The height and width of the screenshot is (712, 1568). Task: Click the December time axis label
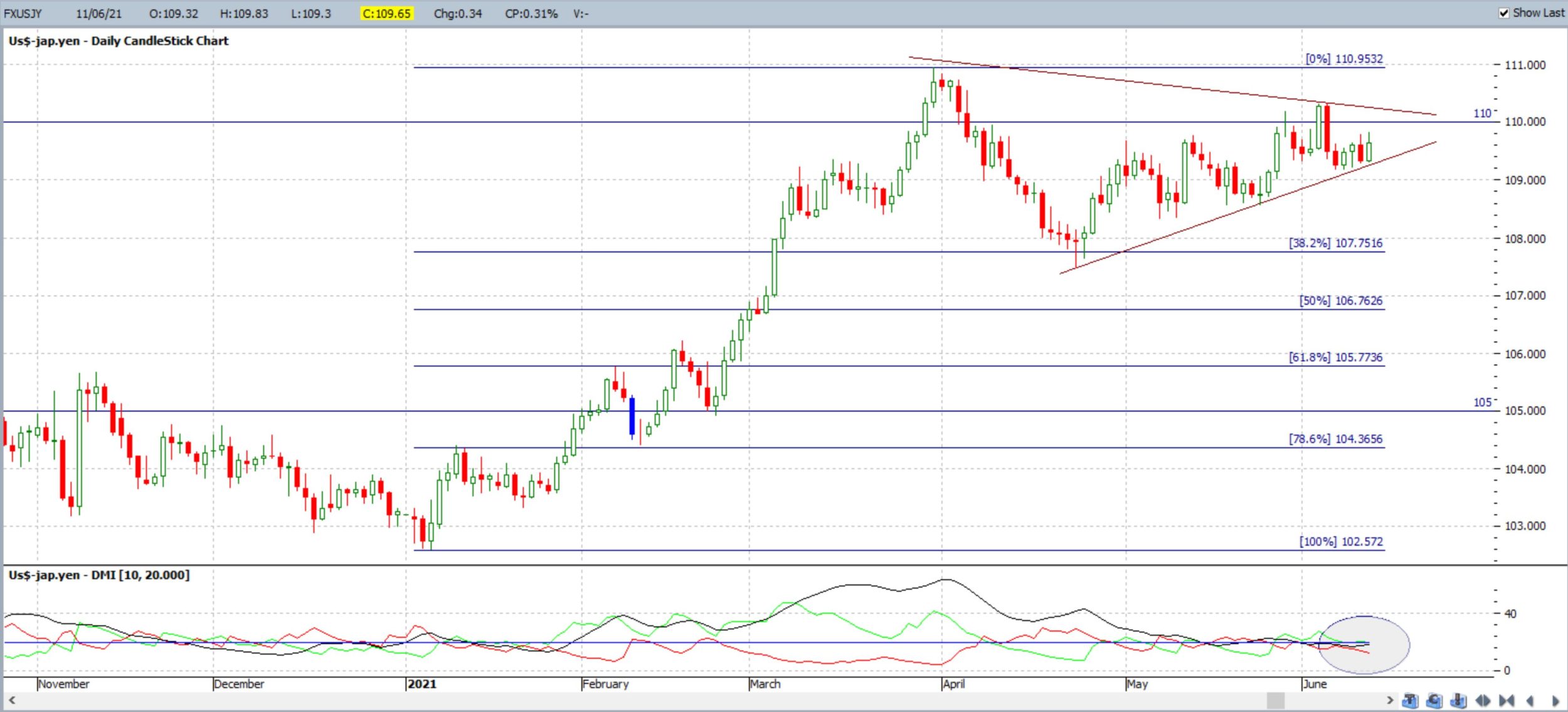[239, 684]
